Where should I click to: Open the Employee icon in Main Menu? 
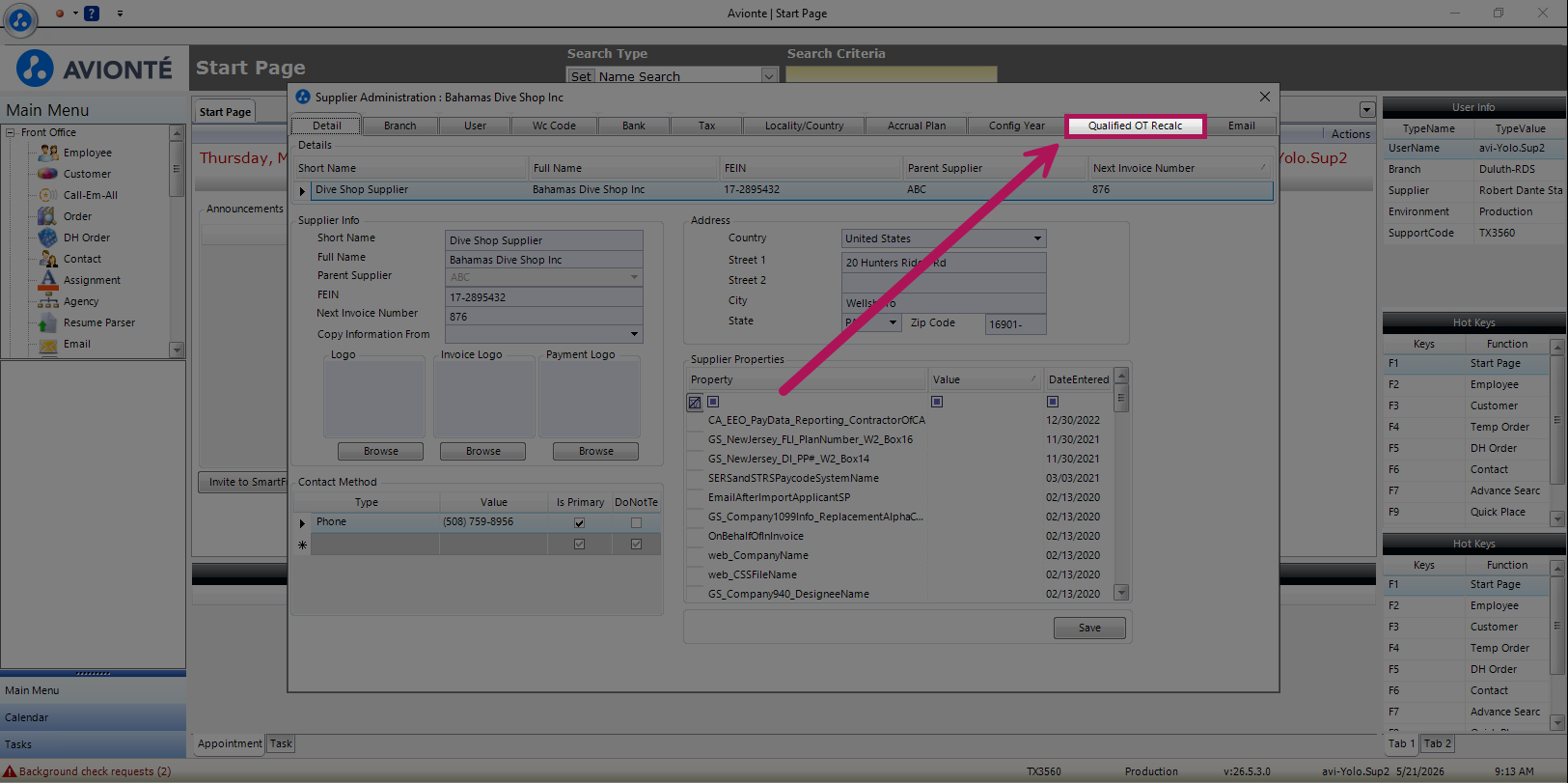coord(48,153)
